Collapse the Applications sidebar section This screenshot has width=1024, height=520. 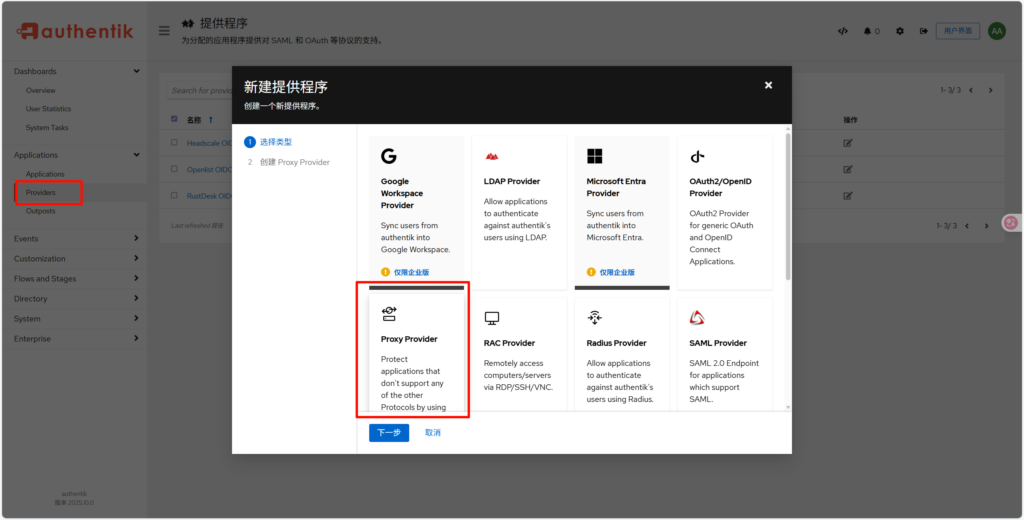(x=77, y=155)
